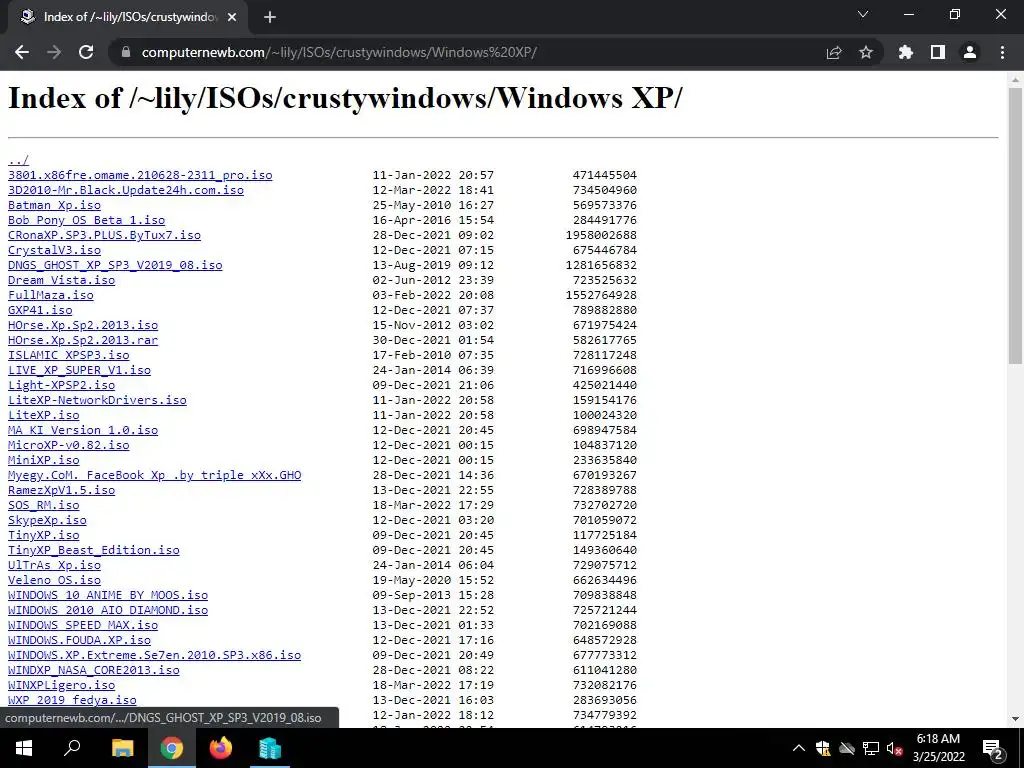Screen dimensions: 1024x768
Task: Share this page using the share icon
Action: (x=834, y=52)
